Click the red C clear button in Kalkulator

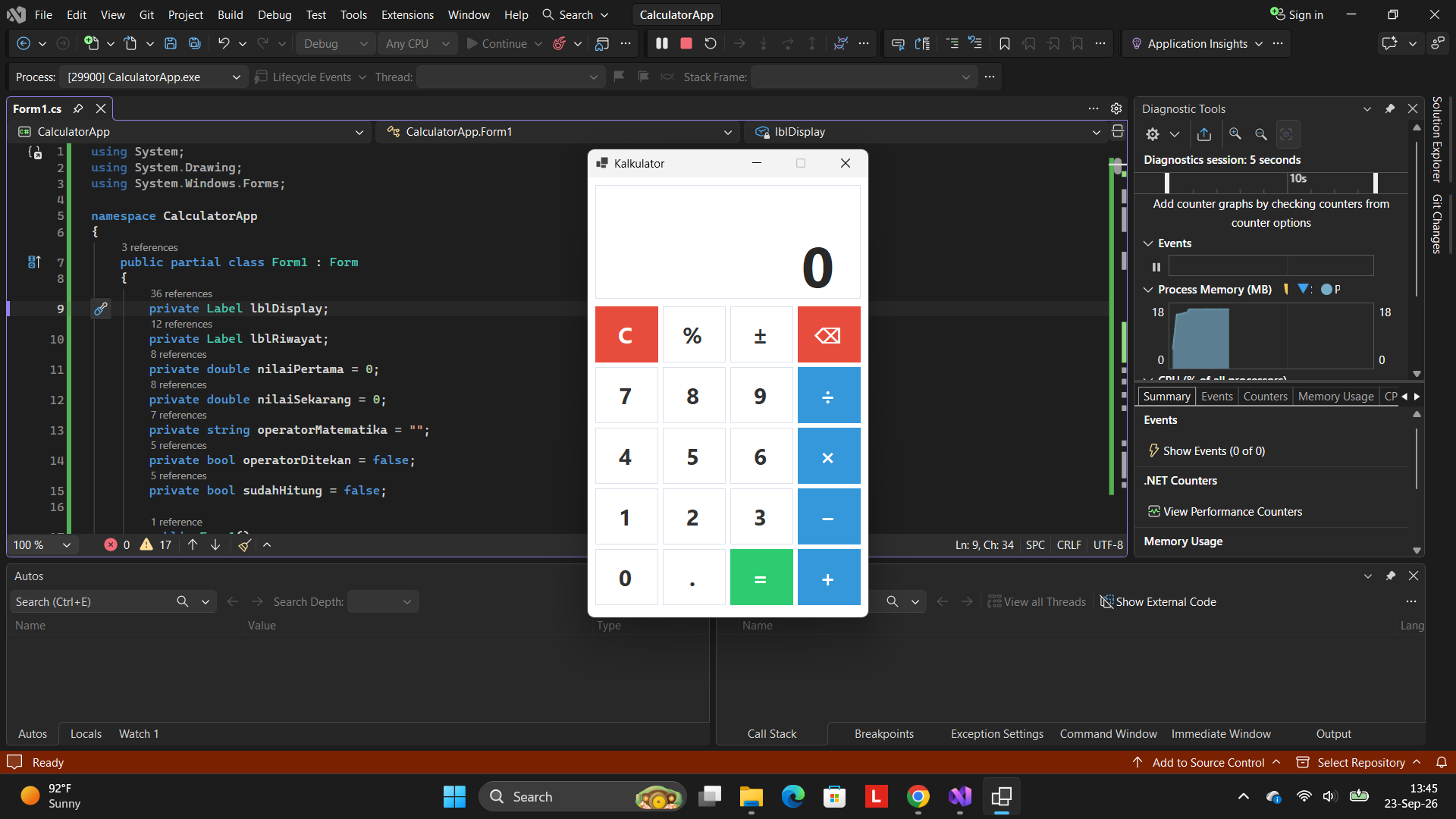click(x=626, y=335)
